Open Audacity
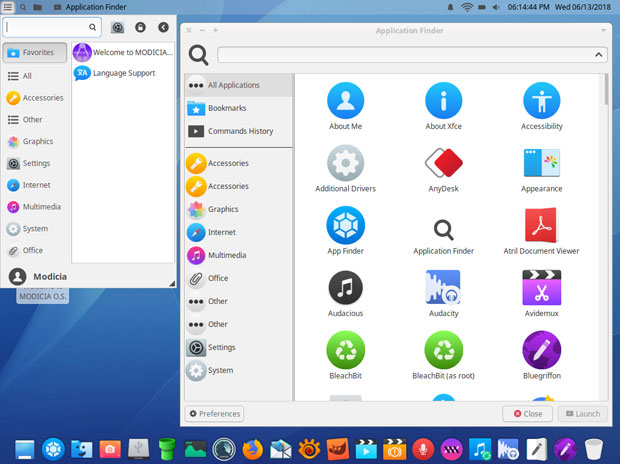 (443, 293)
